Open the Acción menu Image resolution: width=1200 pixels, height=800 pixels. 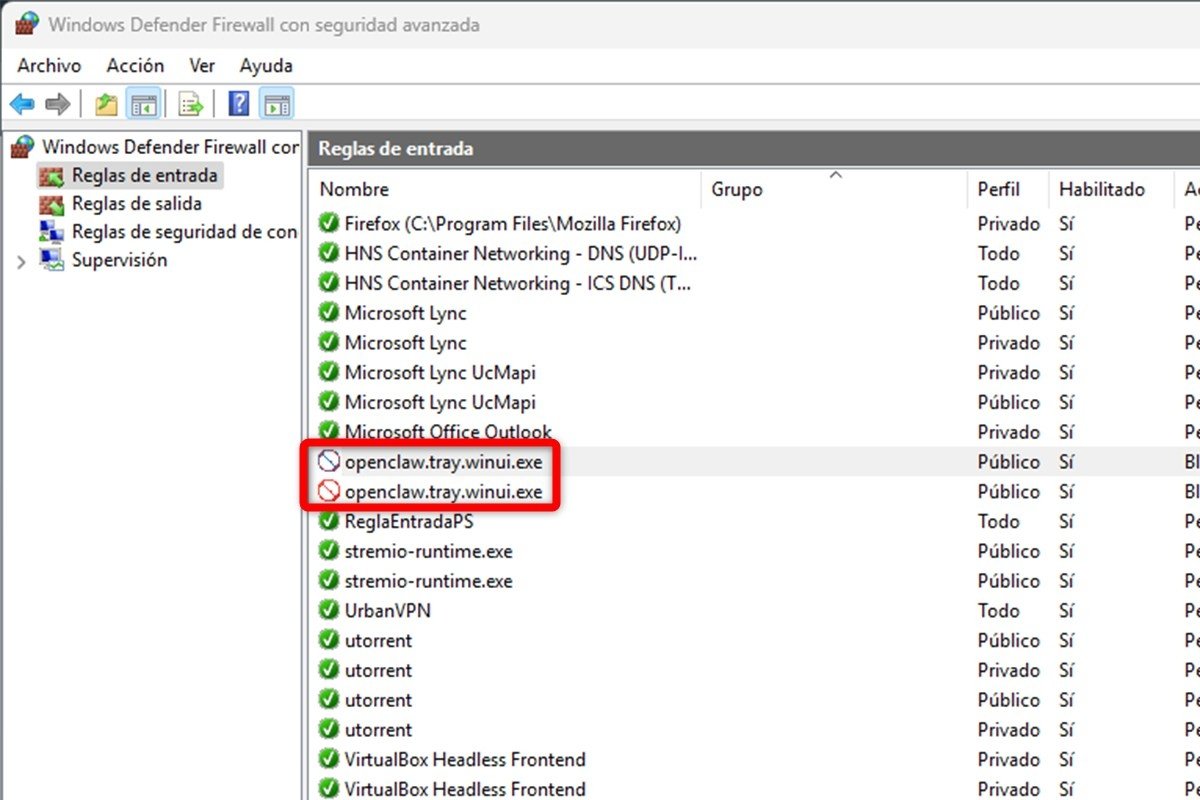pos(135,66)
